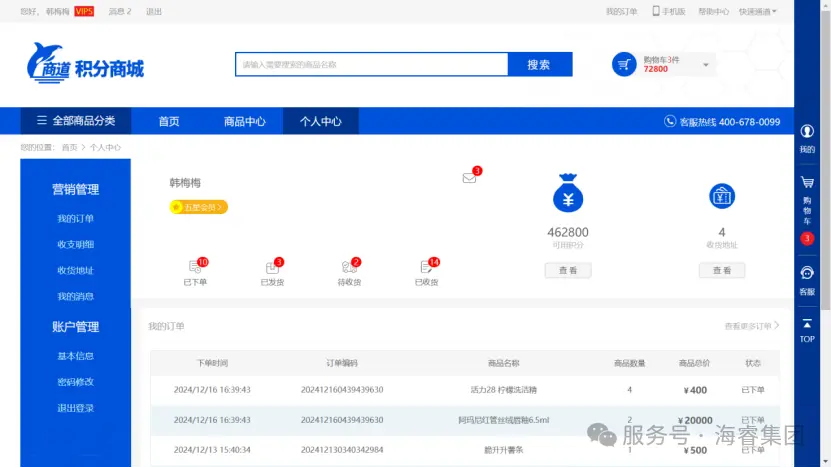Open 我的 profile icon in right sidebar
This screenshot has width=831, height=468.
coord(807,137)
